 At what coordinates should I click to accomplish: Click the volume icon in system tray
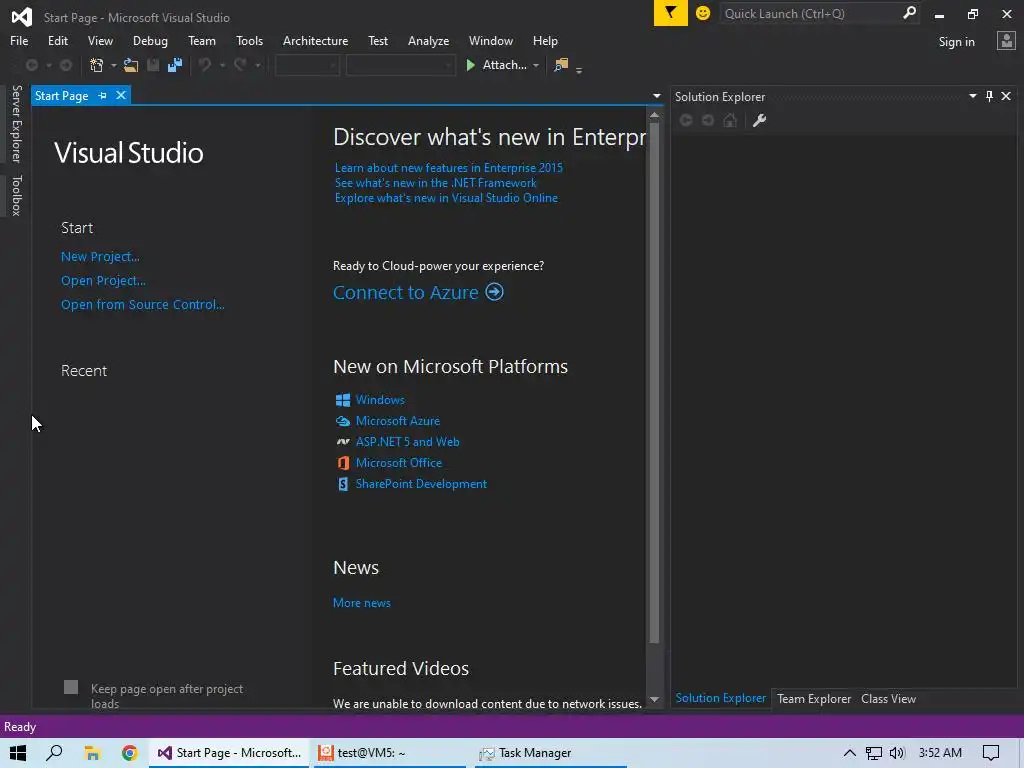click(x=897, y=753)
